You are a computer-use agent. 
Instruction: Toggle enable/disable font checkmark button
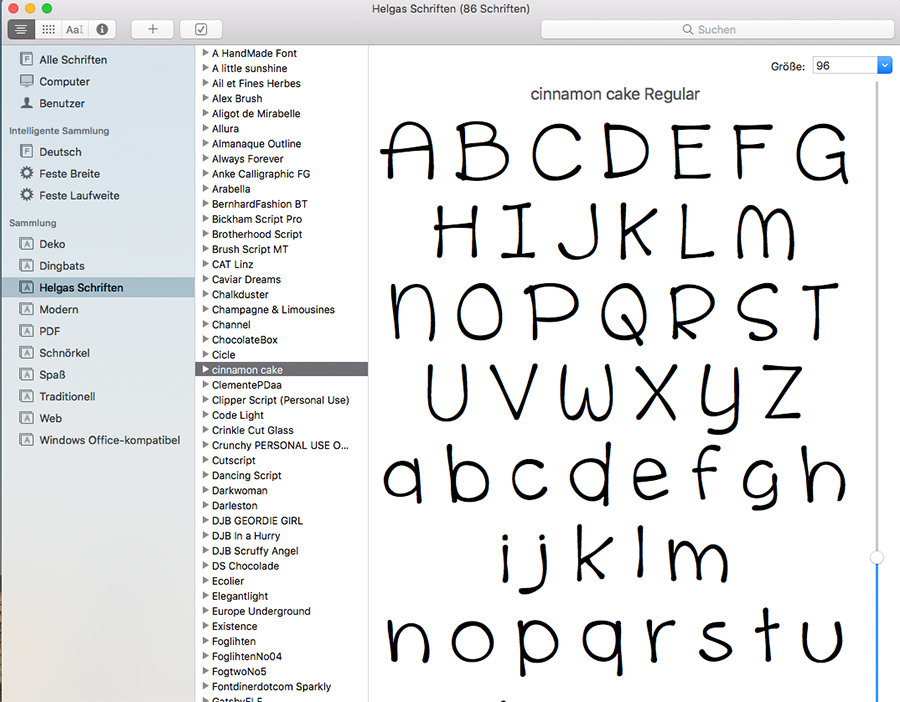pos(201,30)
